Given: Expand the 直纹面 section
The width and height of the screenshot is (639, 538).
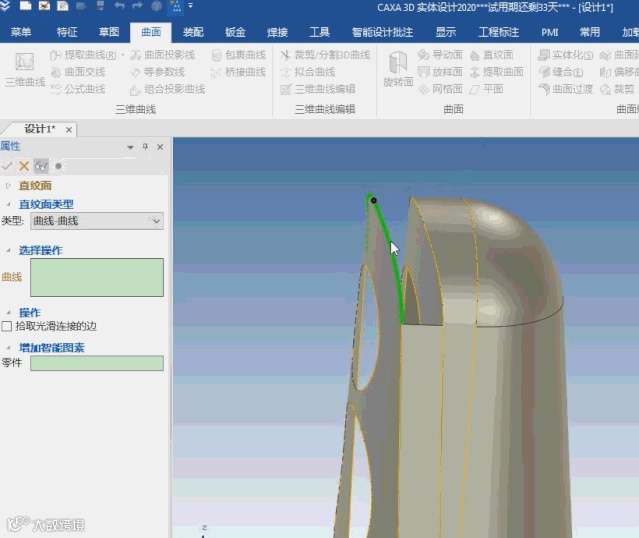Looking at the screenshot, I should [x=8, y=185].
